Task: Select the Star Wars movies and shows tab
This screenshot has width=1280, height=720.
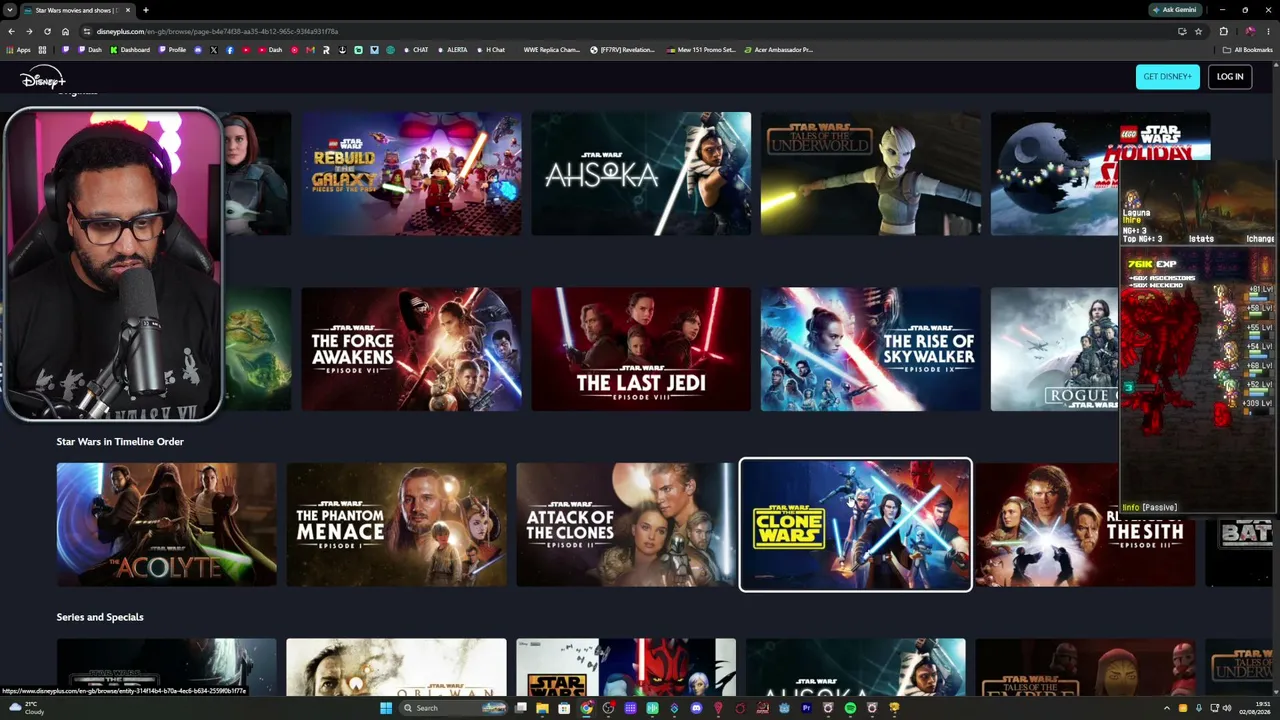Action: coord(76,10)
